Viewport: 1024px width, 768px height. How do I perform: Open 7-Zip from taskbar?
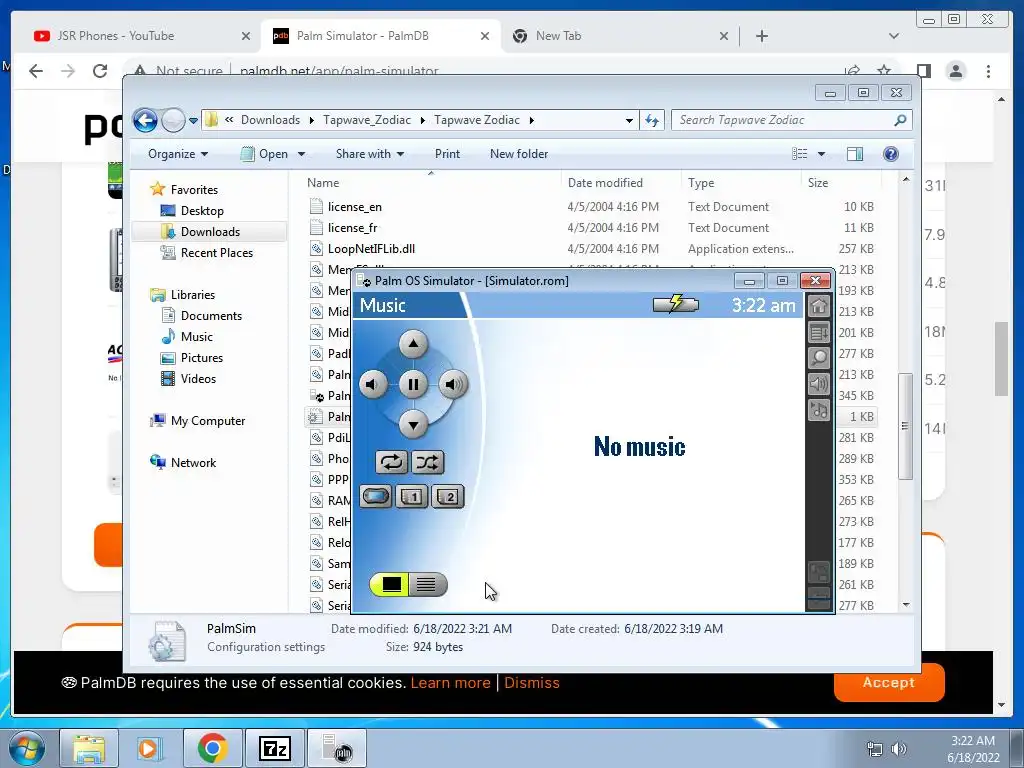tap(274, 748)
